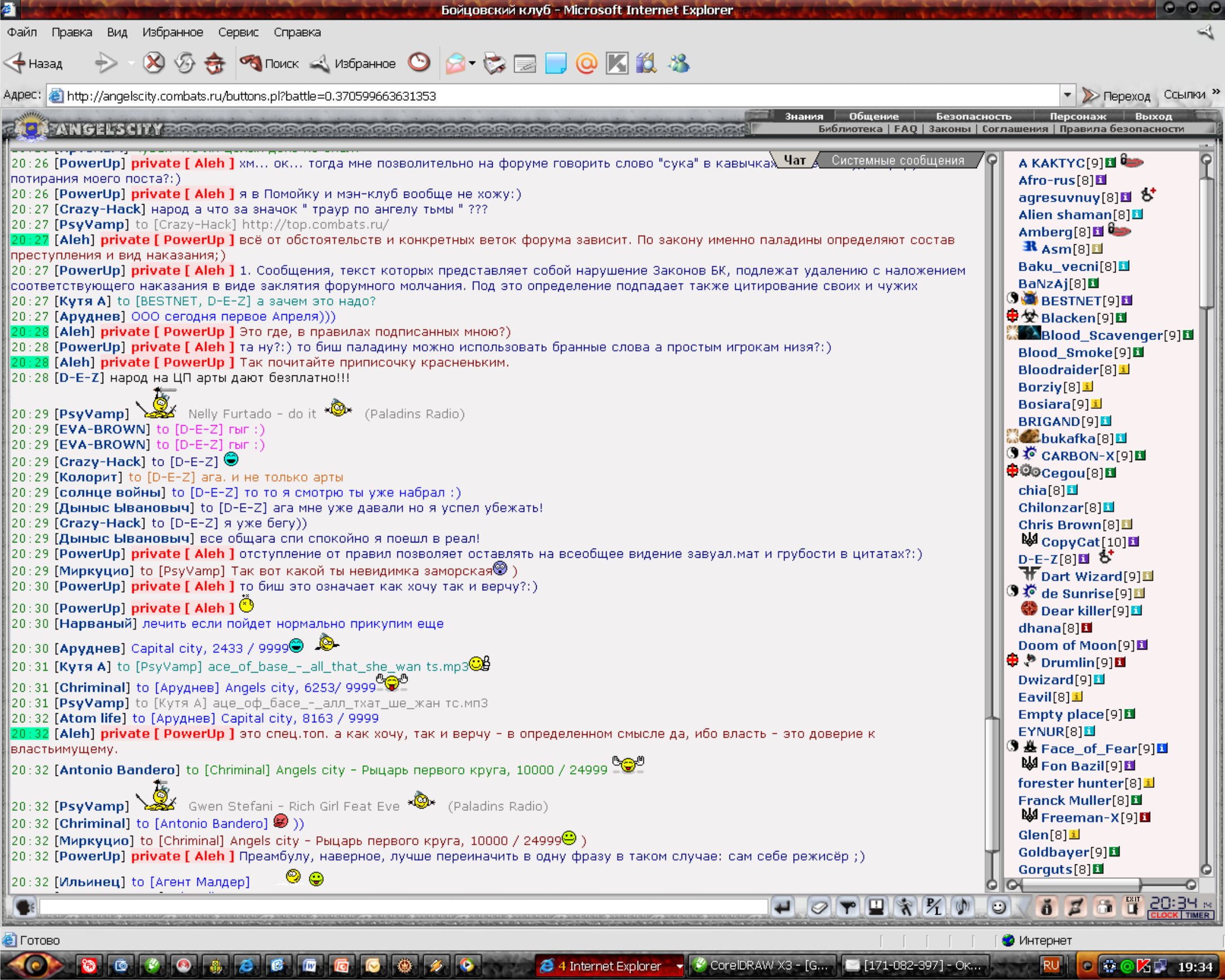Select player CopyCat[10] in user list
This screenshot has height=980, width=1225.
1084,542
